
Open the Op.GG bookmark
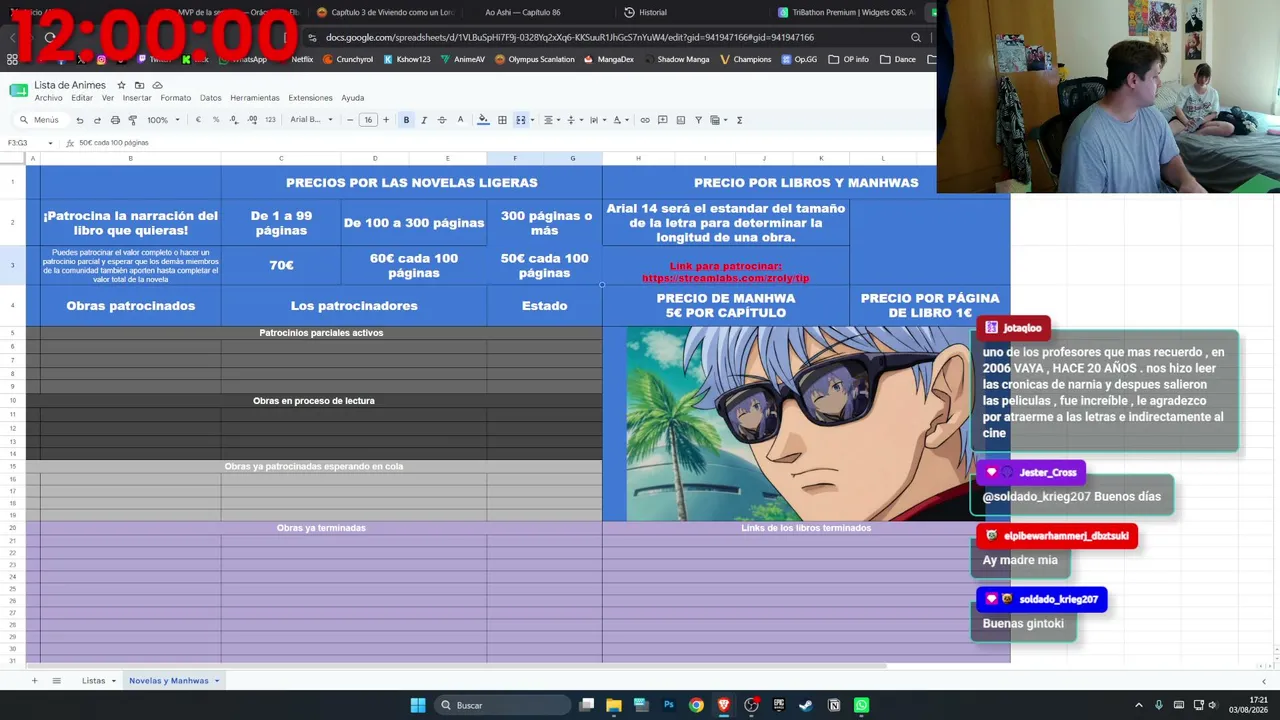click(x=799, y=59)
